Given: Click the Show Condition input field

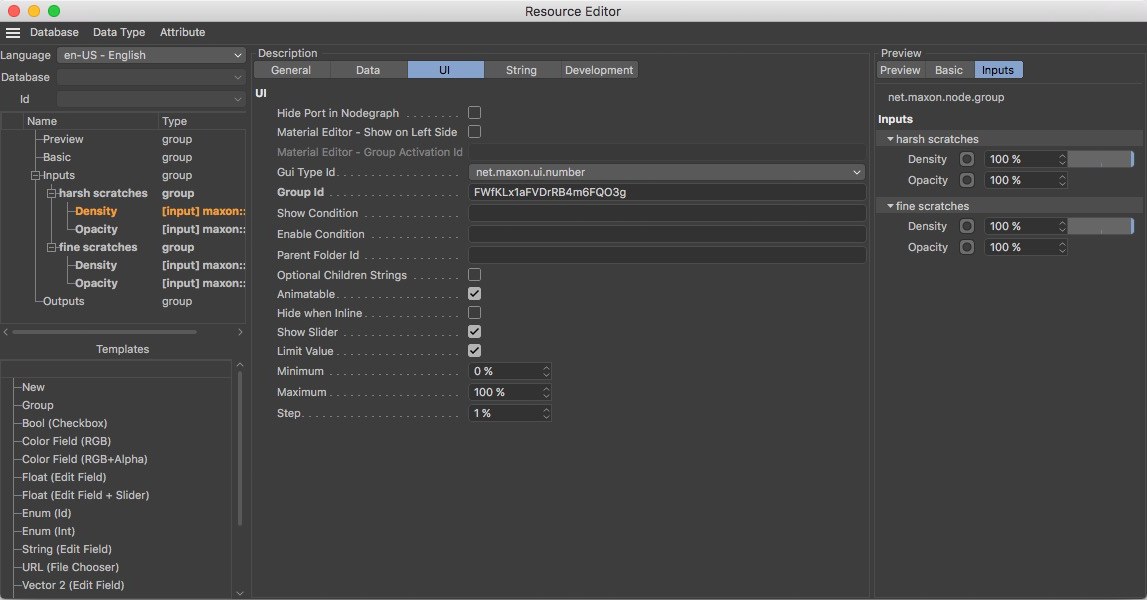Looking at the screenshot, I should click(x=666, y=213).
